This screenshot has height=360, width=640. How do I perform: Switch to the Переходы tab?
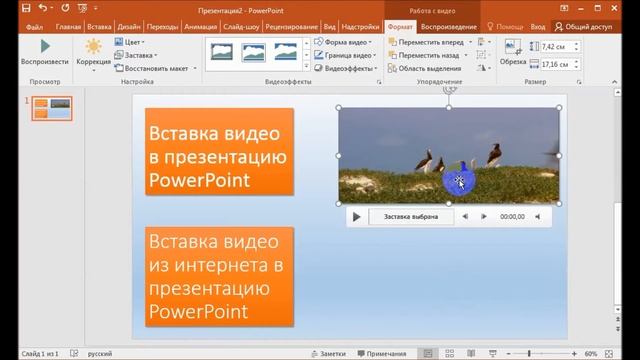point(162,27)
